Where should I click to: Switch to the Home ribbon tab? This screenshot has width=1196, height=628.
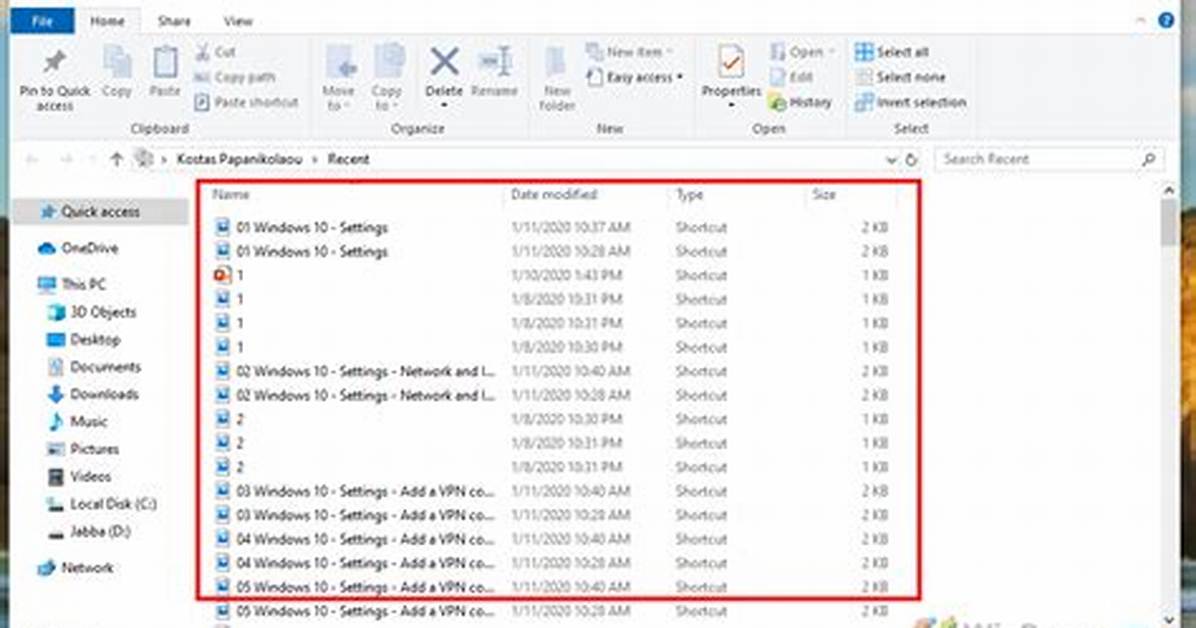[x=108, y=21]
